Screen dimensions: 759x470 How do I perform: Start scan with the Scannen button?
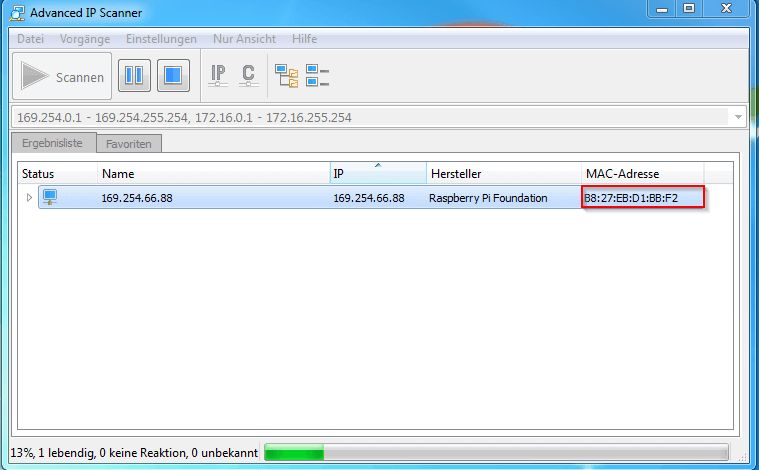pos(62,76)
